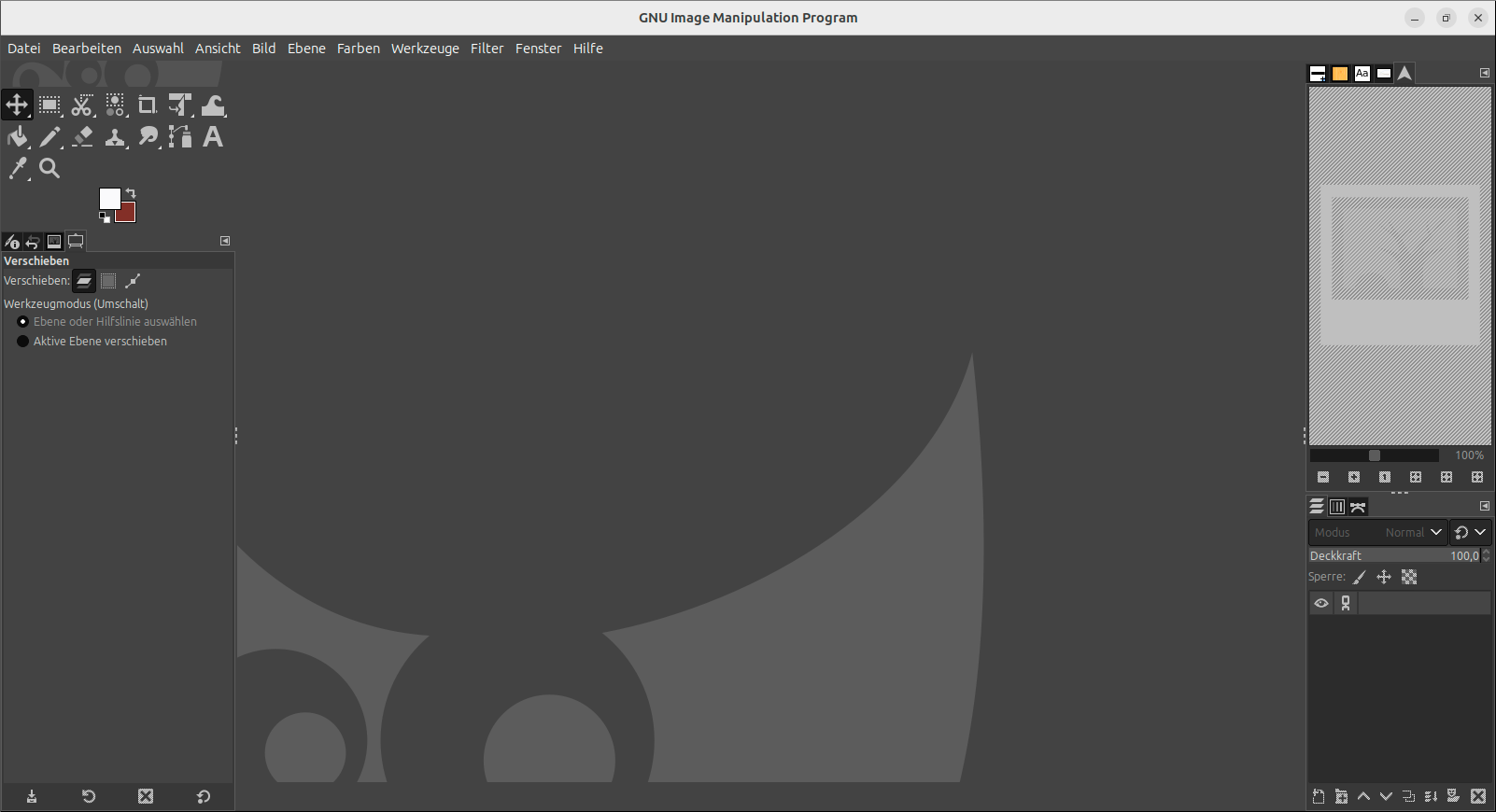Open the Ebene menu
This screenshot has width=1496, height=812.
pos(306,49)
